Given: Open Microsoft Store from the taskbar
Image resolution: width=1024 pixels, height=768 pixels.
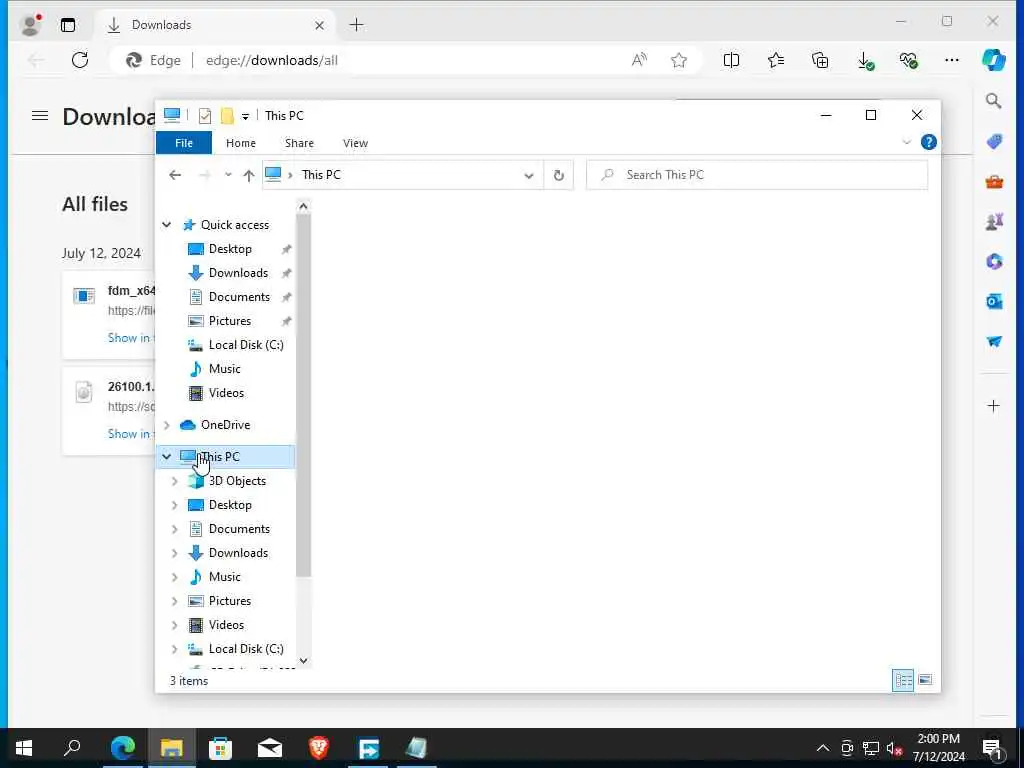Looking at the screenshot, I should [x=221, y=748].
